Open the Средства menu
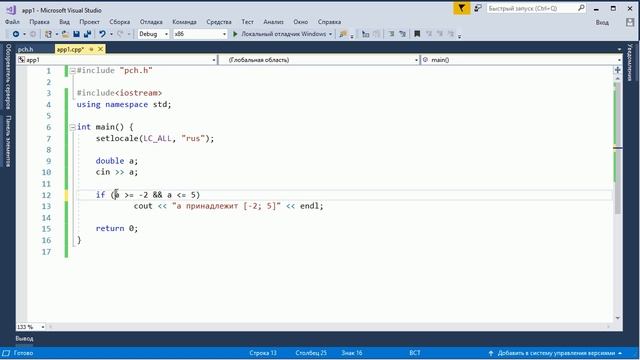Screen dimensions: 640x360 [x=219, y=22]
